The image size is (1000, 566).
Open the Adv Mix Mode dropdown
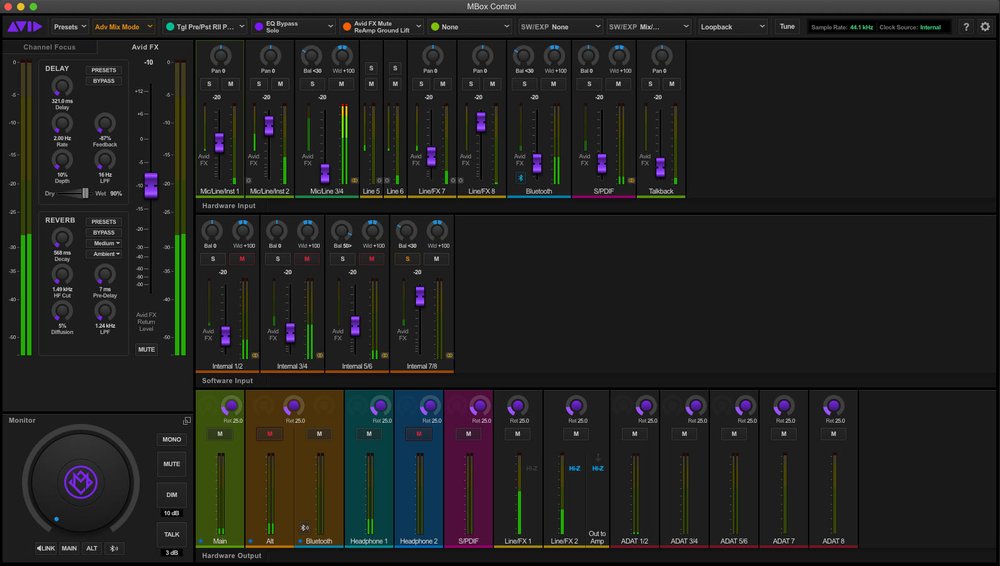pyautogui.click(x=123, y=27)
